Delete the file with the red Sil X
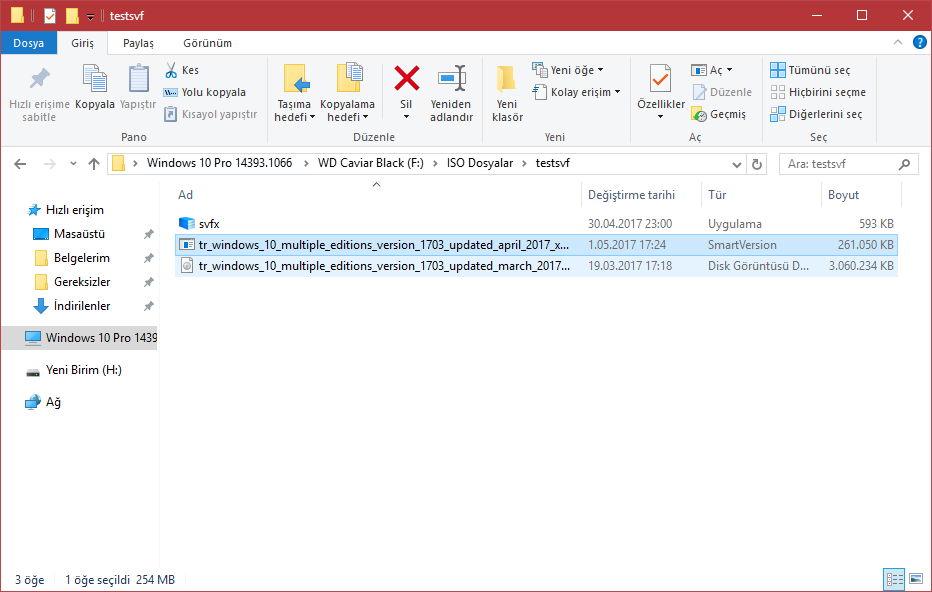Screen dimensions: 932x592 pyautogui.click(x=407, y=78)
